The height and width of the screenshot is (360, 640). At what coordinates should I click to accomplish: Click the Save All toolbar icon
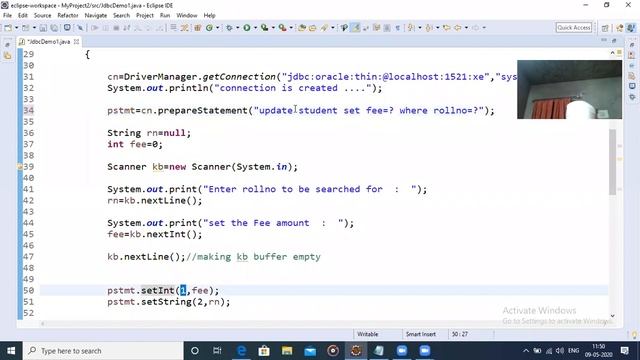coord(54,28)
